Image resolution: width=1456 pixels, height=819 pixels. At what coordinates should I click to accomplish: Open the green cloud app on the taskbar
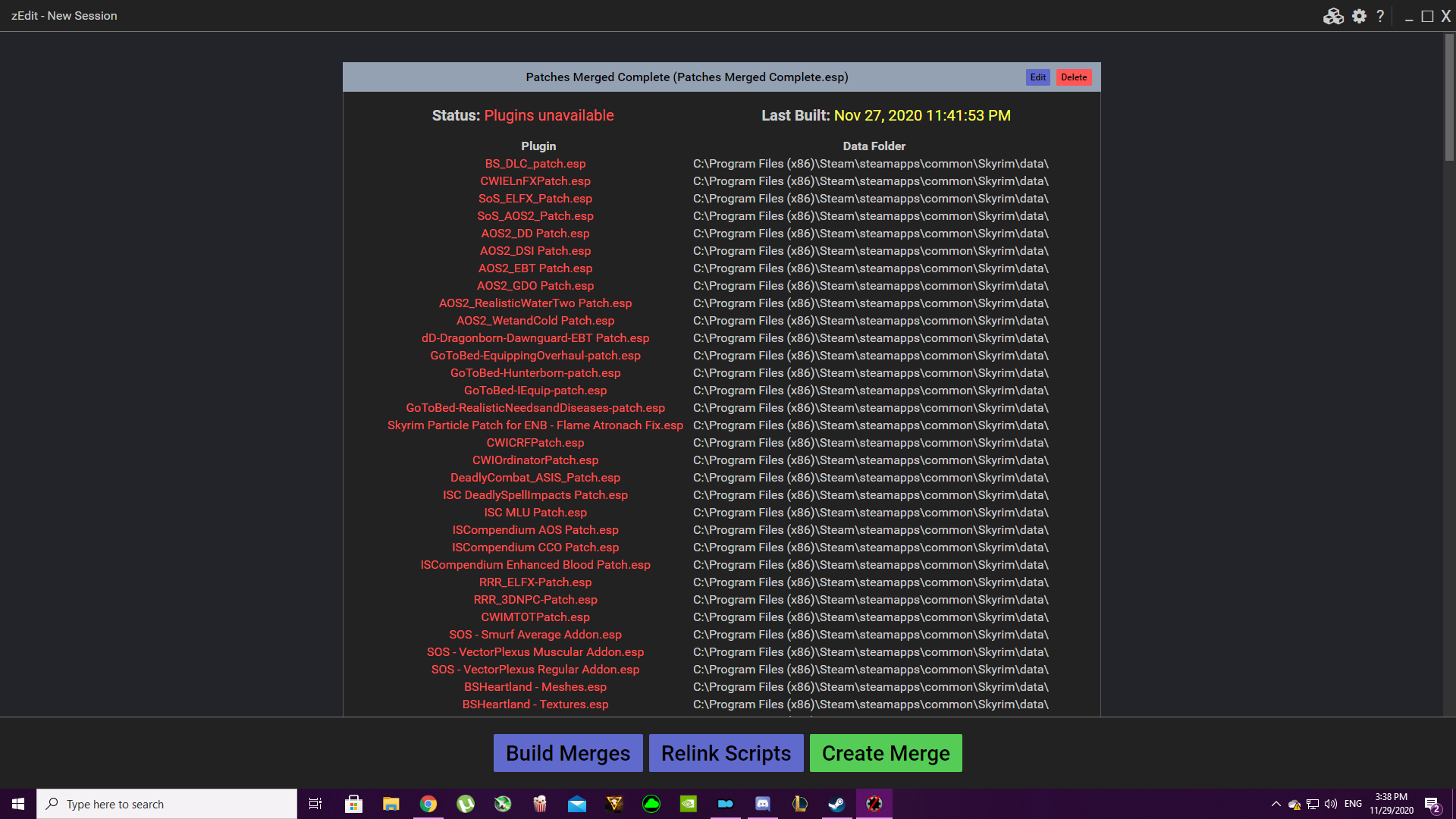tap(651, 804)
